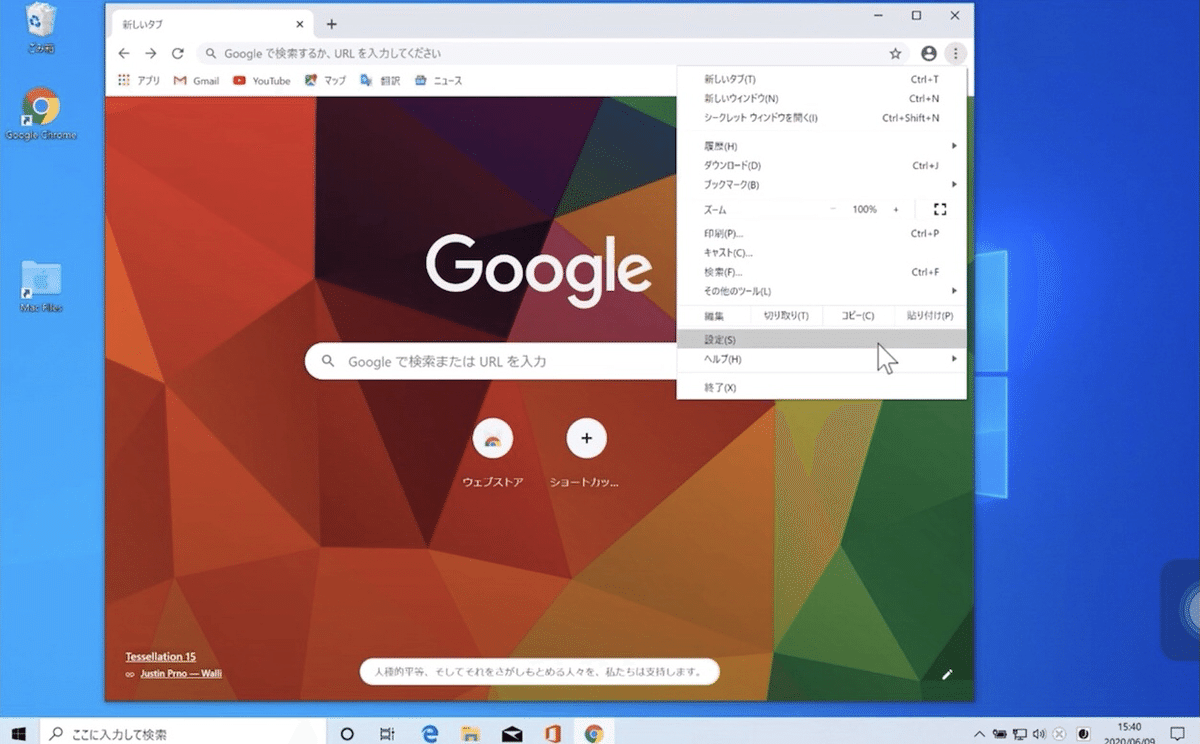Image resolution: width=1200 pixels, height=744 pixels.
Task: Open the ニュース bookmark
Action: pyautogui.click(x=438, y=81)
